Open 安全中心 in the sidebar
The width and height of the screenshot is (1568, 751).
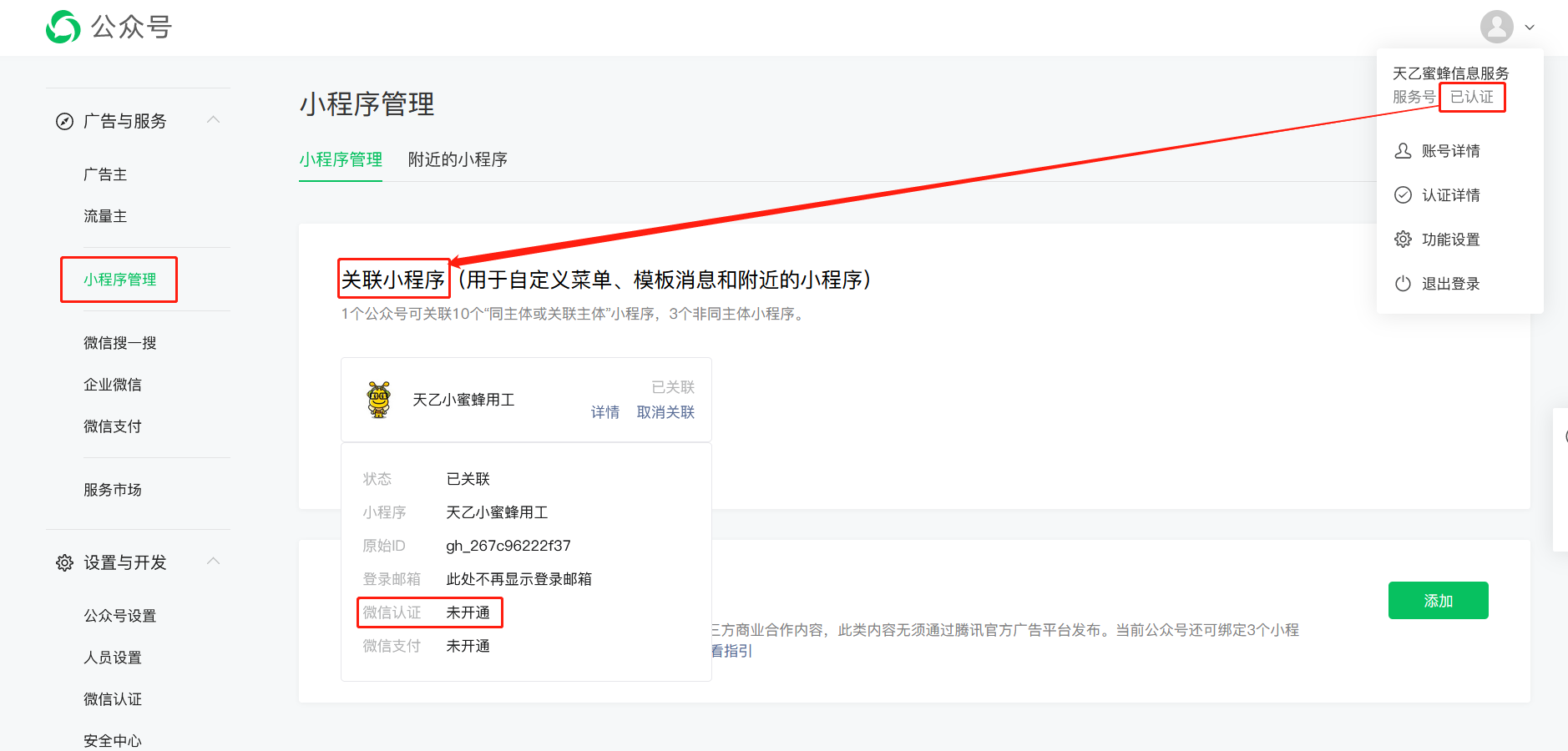click(113, 740)
